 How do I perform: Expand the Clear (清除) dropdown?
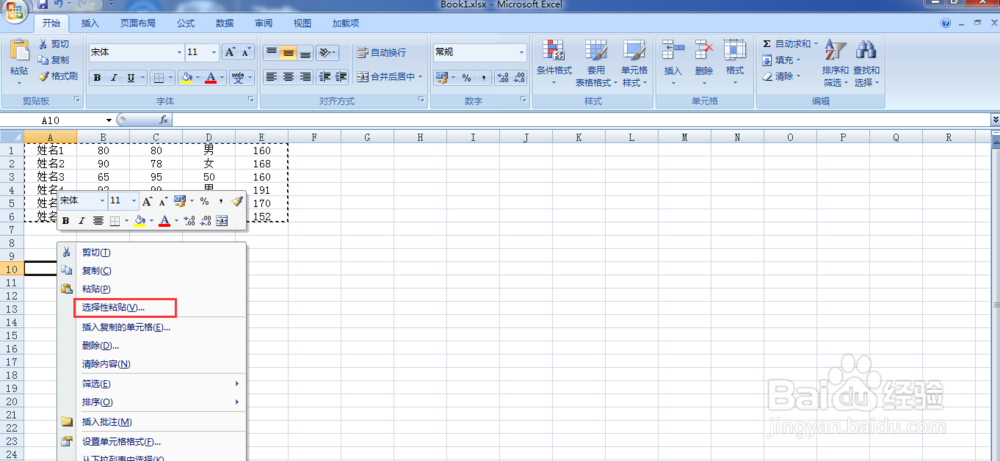click(x=798, y=77)
